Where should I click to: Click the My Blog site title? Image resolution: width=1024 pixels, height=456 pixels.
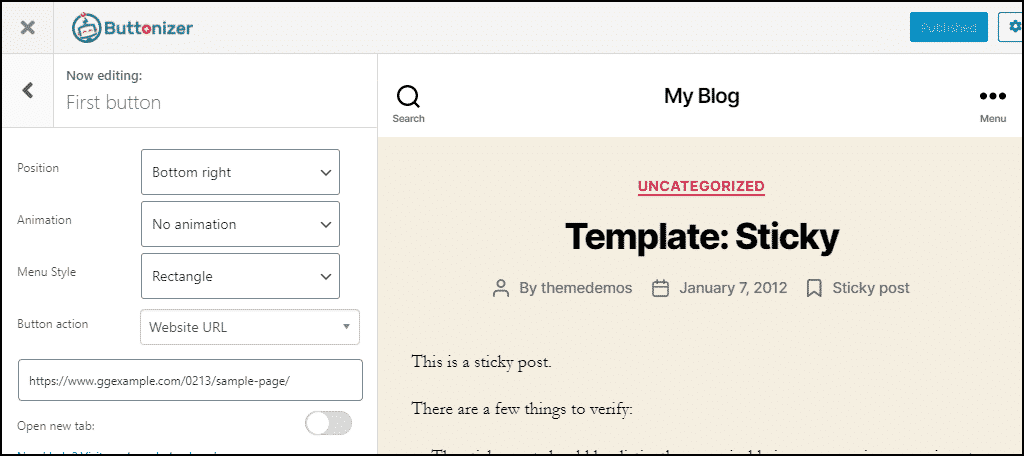pyautogui.click(x=702, y=96)
